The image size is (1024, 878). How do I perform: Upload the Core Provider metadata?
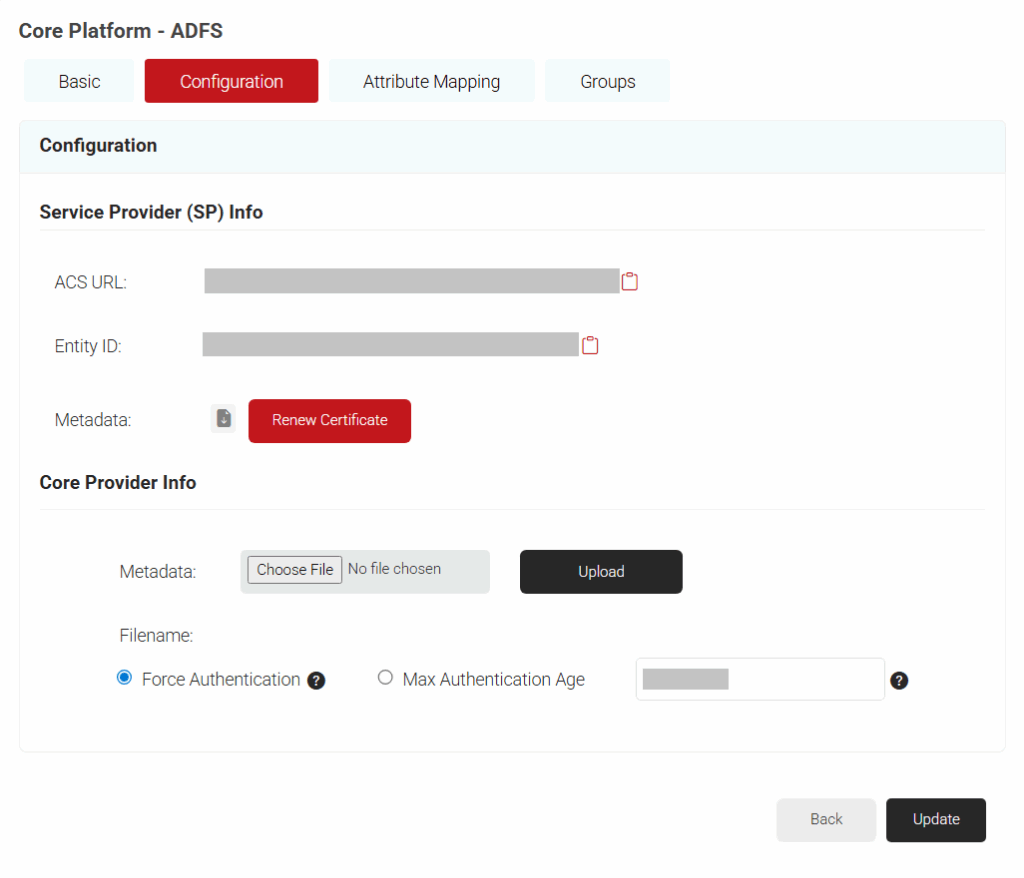[x=601, y=572]
